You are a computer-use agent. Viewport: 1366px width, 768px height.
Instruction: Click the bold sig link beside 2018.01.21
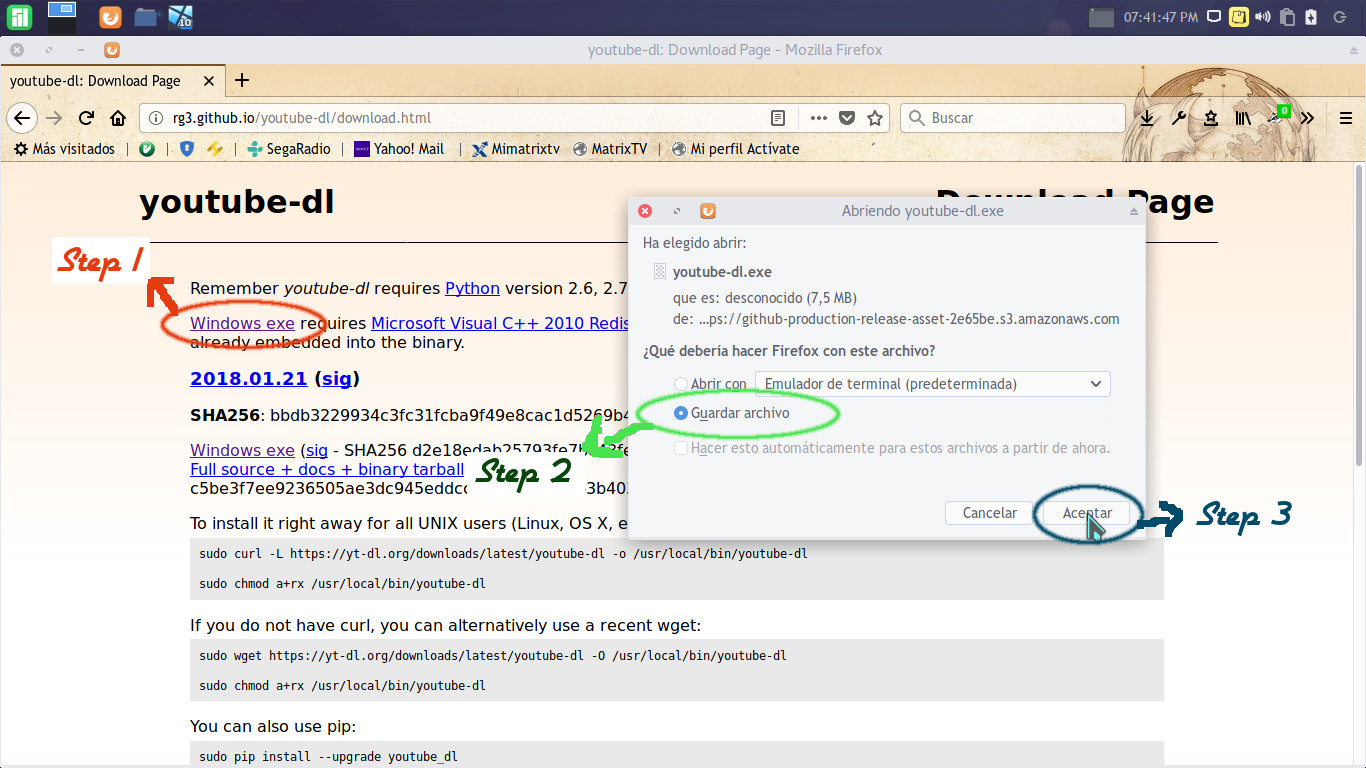click(336, 379)
